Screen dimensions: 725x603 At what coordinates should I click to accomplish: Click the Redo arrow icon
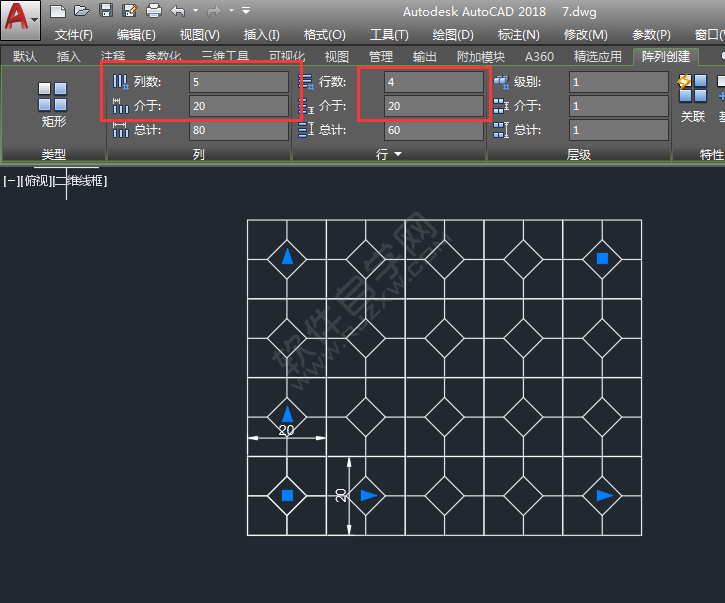click(214, 11)
